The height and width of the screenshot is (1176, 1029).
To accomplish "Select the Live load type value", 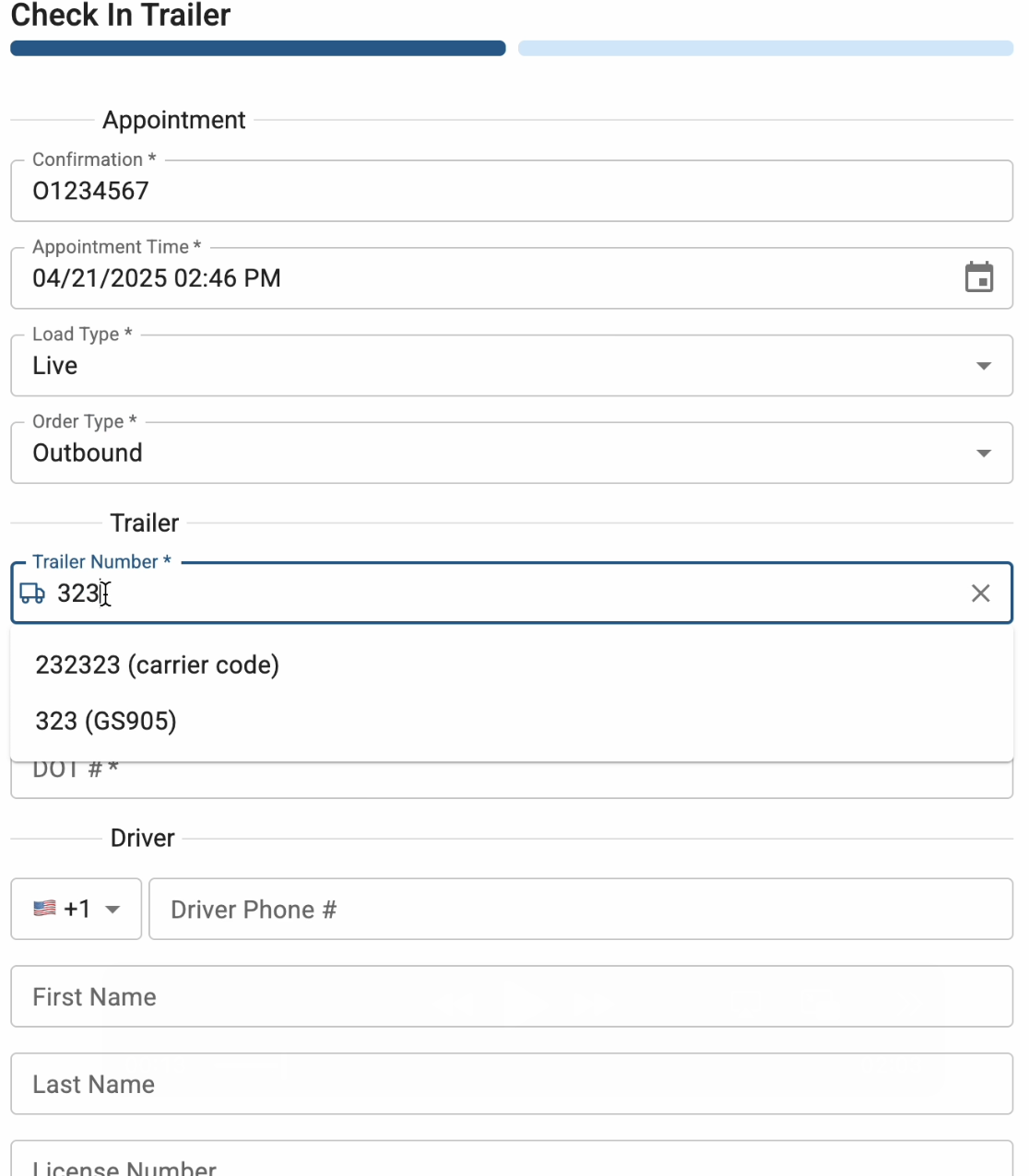I will pyautogui.click(x=55, y=366).
